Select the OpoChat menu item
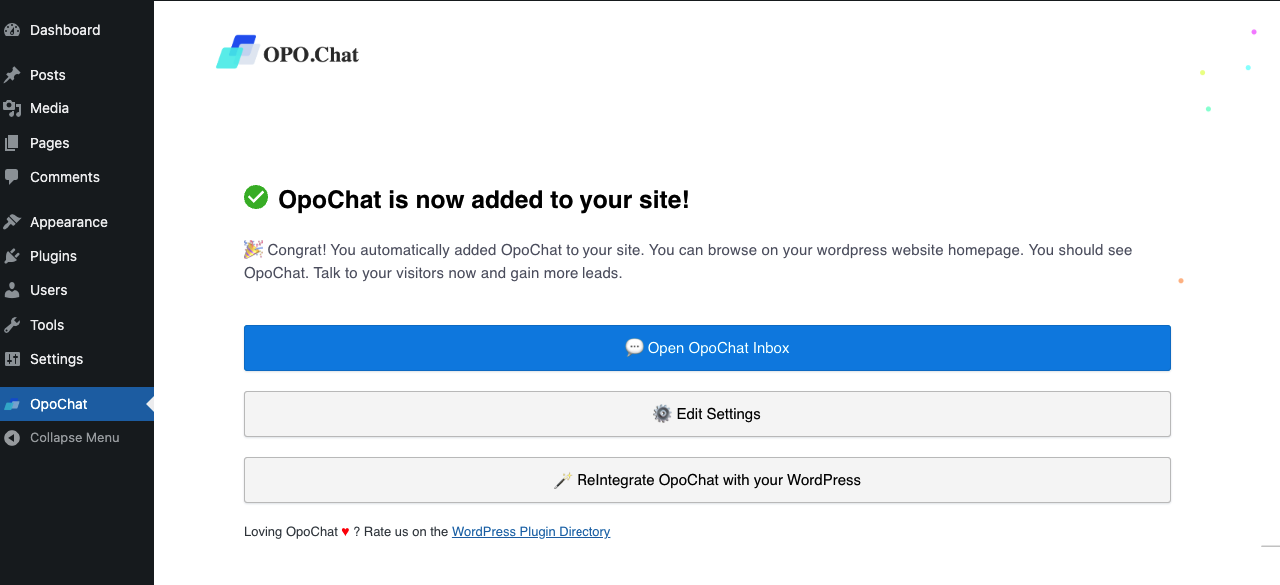This screenshot has height=585, width=1280. (x=77, y=404)
